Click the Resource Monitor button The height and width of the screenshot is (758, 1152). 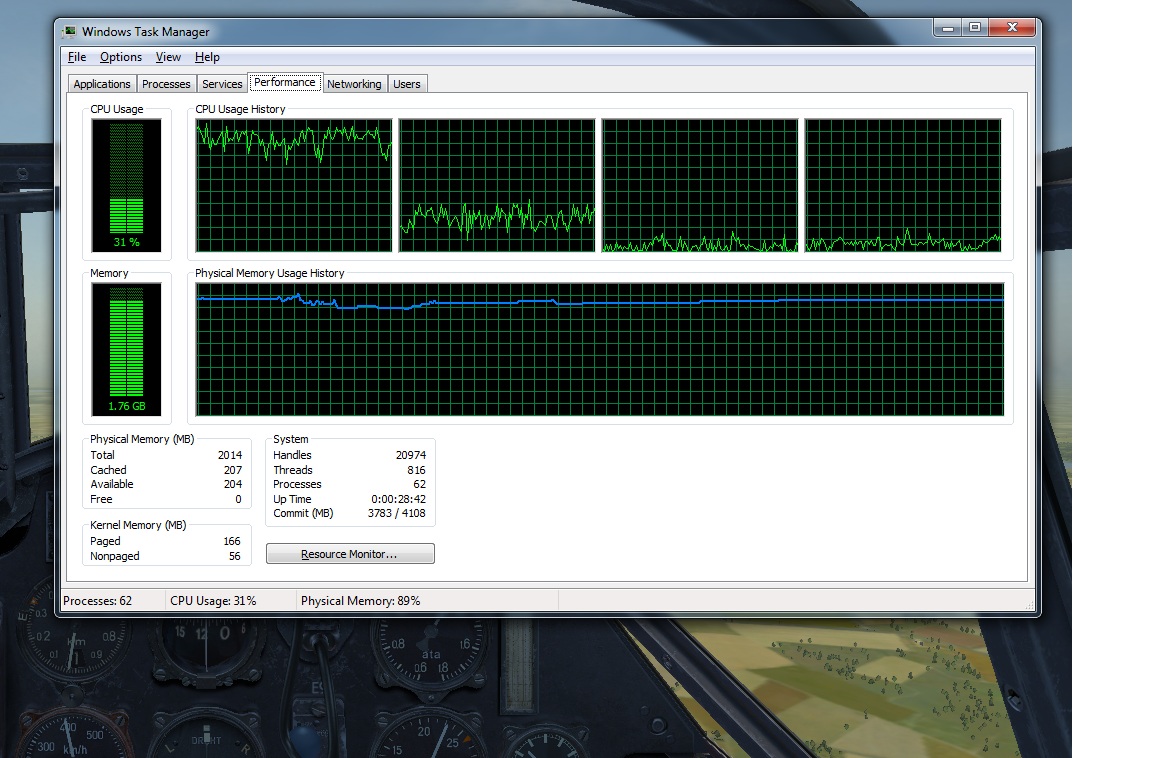350,554
